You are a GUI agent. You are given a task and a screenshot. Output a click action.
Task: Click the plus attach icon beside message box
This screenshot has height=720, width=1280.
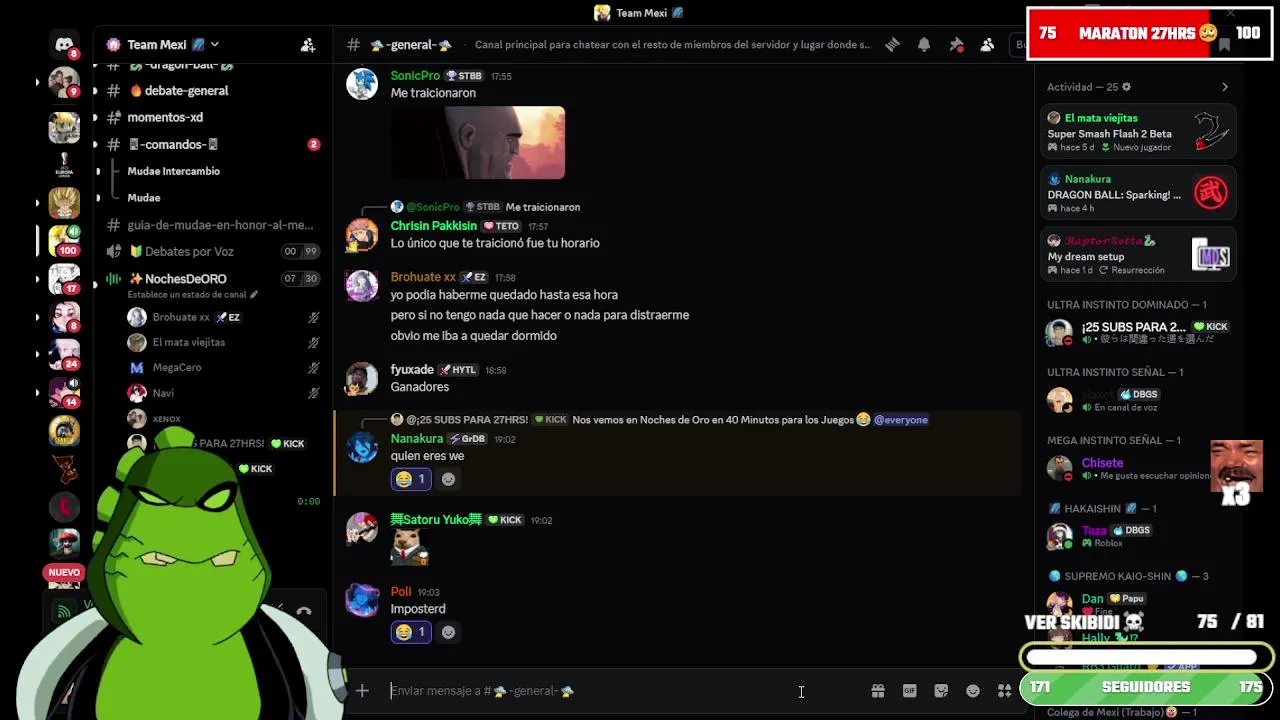[362, 691]
